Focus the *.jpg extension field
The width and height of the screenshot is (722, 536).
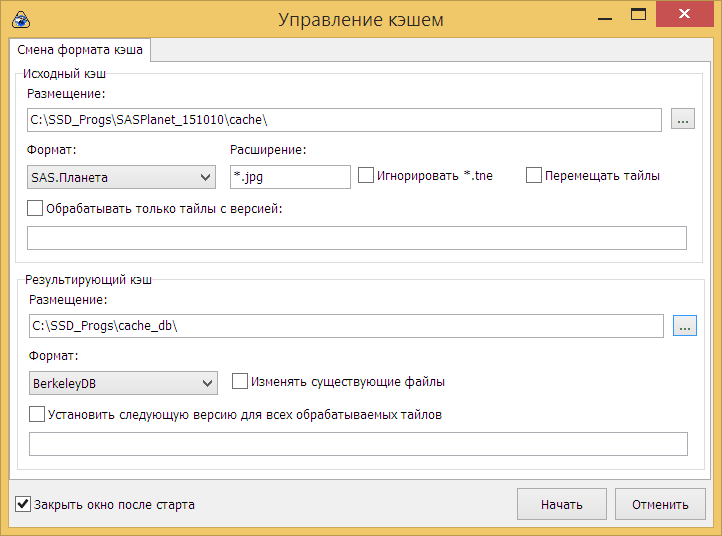coord(290,177)
